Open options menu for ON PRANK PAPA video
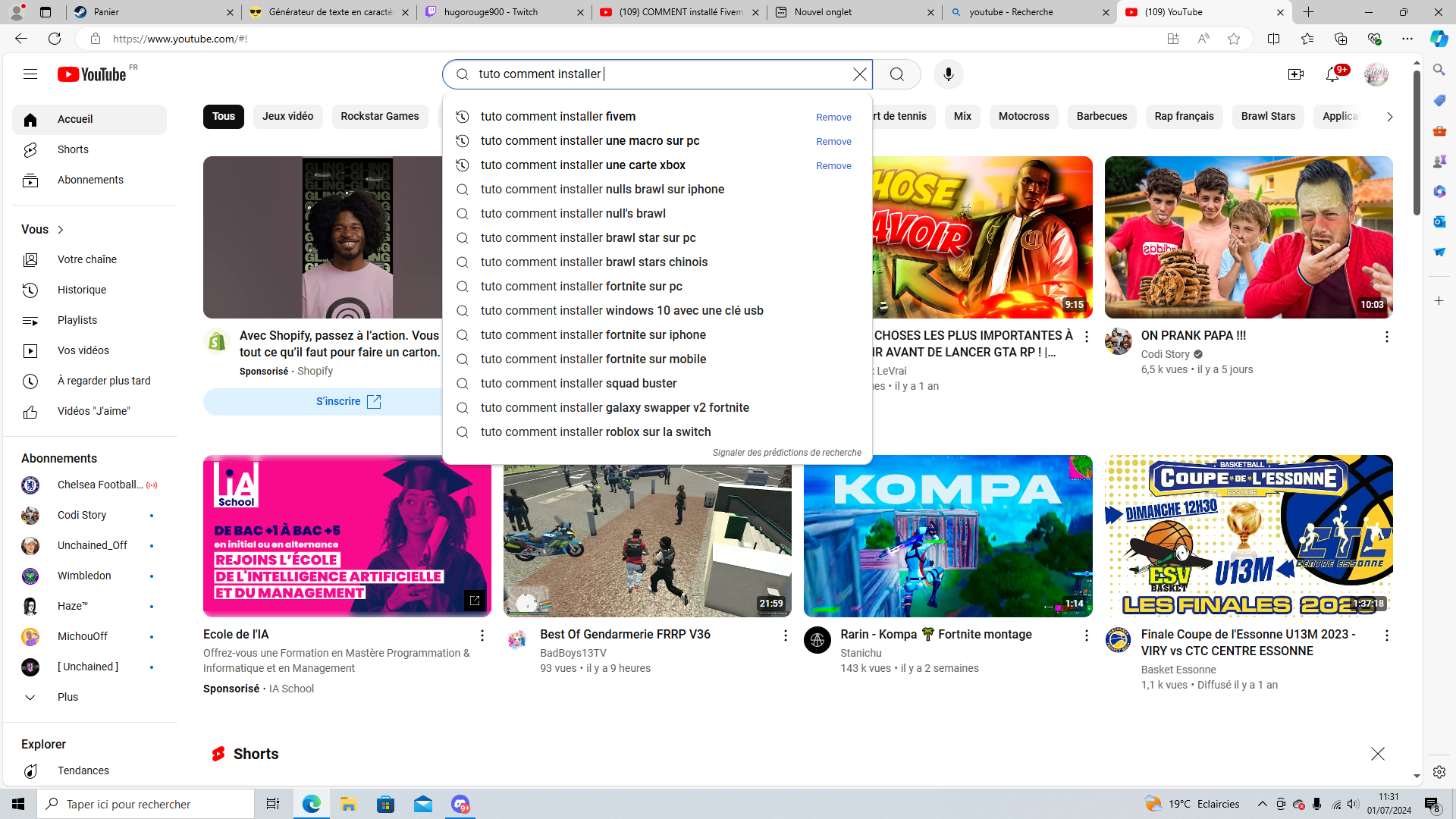 (x=1386, y=337)
